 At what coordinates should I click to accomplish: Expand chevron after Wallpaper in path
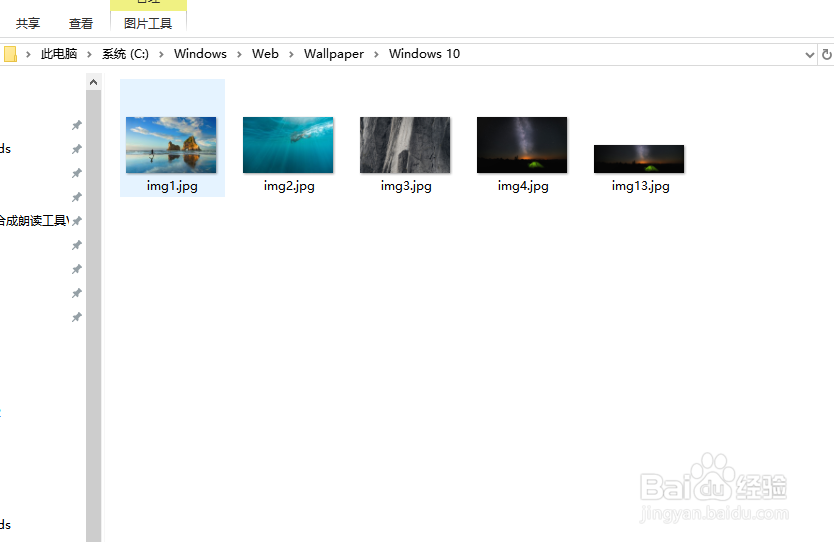(377, 54)
